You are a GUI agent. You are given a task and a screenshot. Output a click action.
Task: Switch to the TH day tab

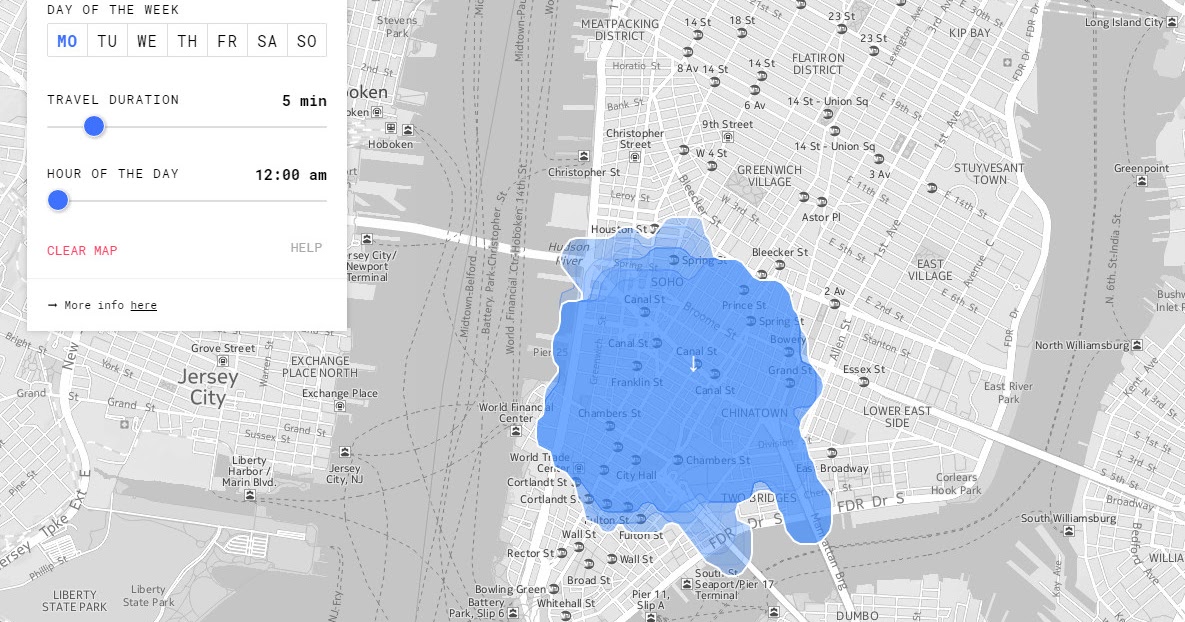pos(187,41)
